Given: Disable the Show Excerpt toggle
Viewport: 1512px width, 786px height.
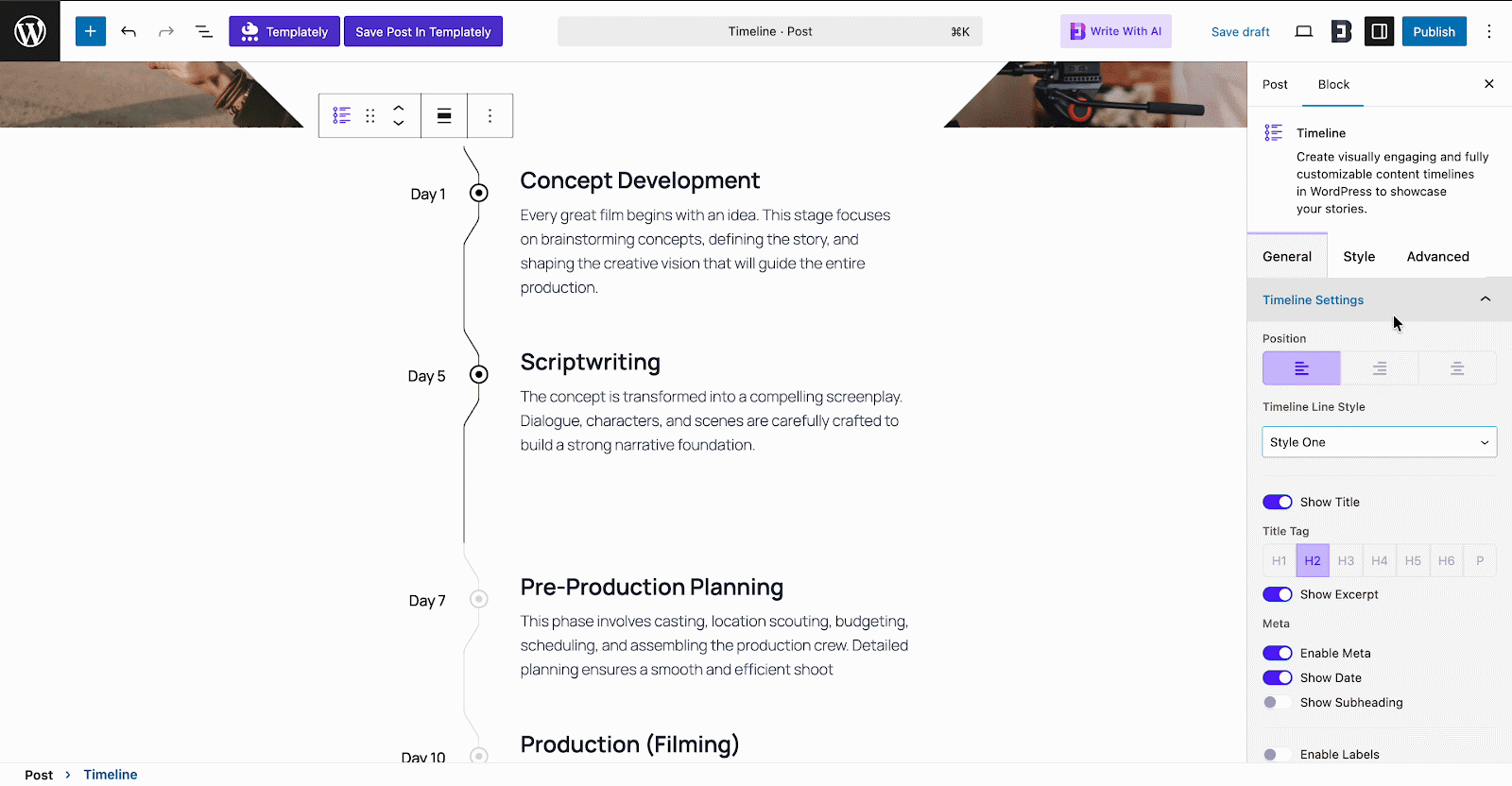Looking at the screenshot, I should (x=1277, y=593).
